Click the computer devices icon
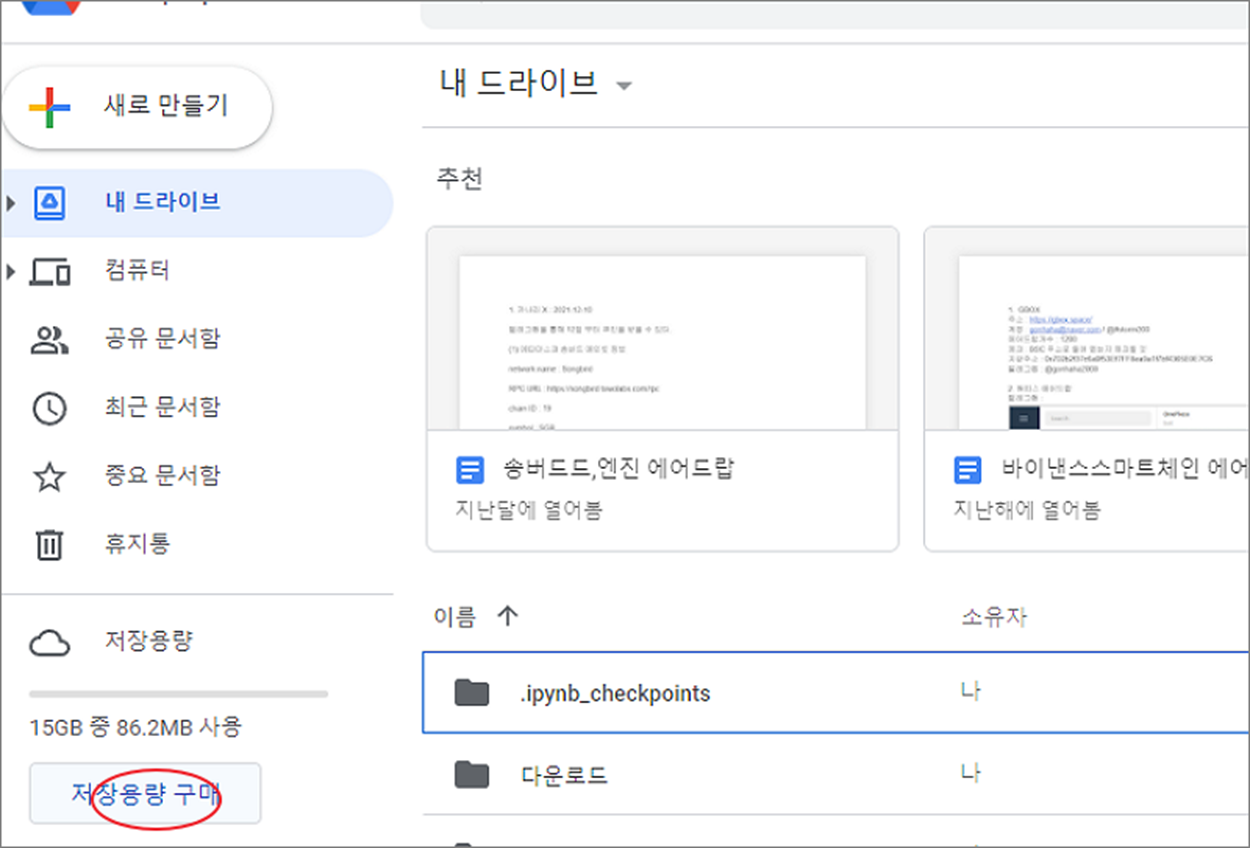Image resolution: width=1250 pixels, height=848 pixels. coord(50,272)
